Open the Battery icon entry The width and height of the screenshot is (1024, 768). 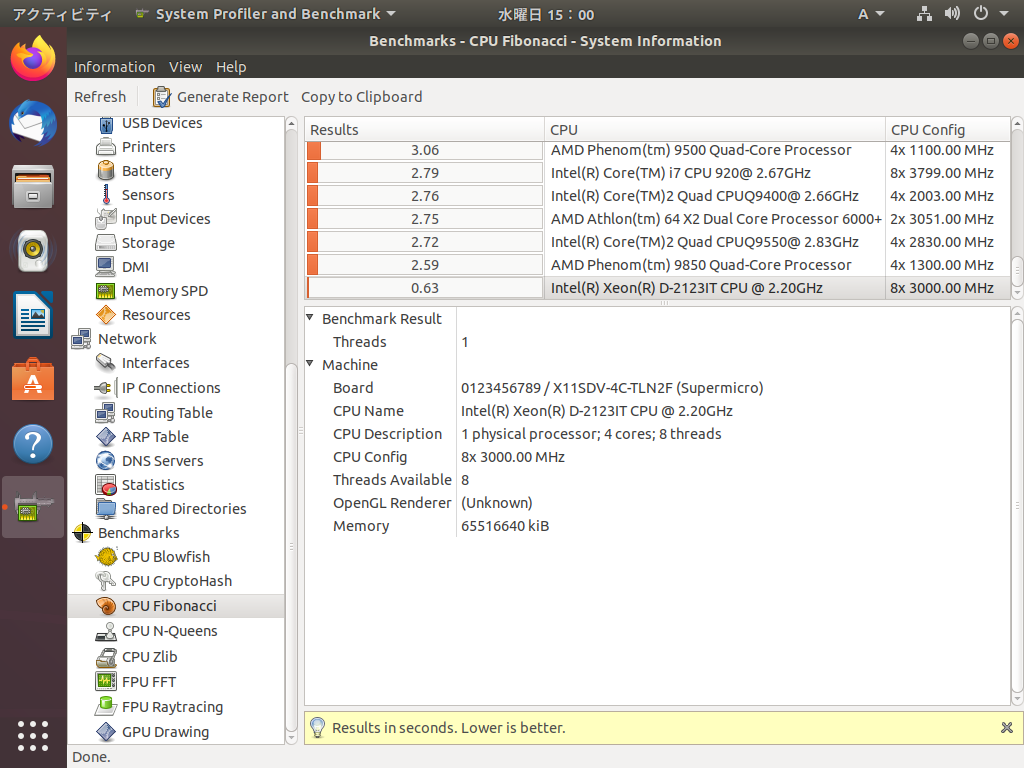click(x=106, y=171)
